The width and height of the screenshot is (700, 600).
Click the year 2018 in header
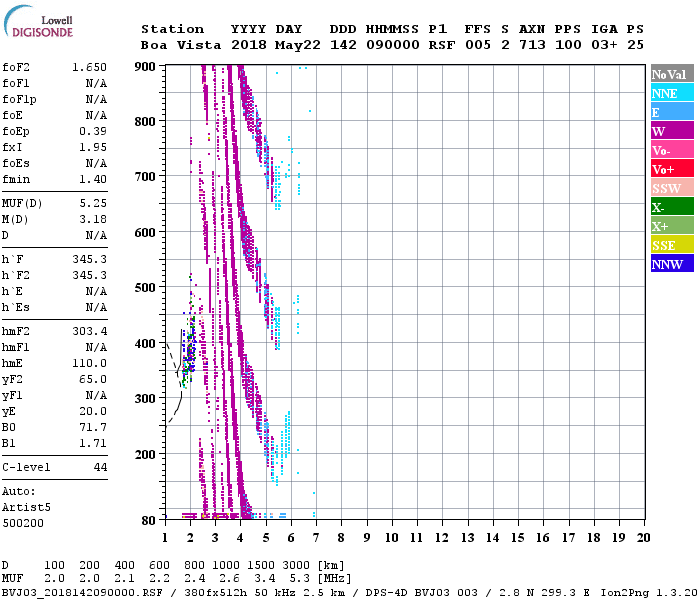pyautogui.click(x=249, y=45)
